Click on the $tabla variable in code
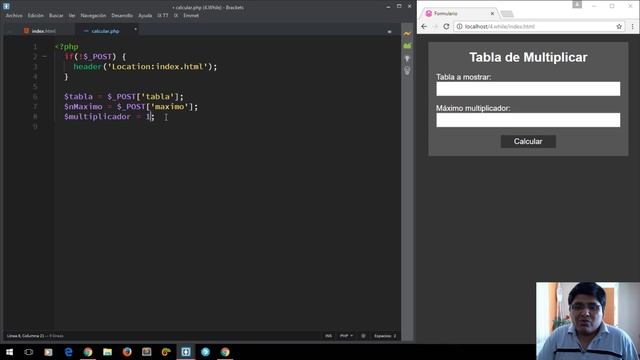640x360 pixels. pyautogui.click(x=78, y=97)
